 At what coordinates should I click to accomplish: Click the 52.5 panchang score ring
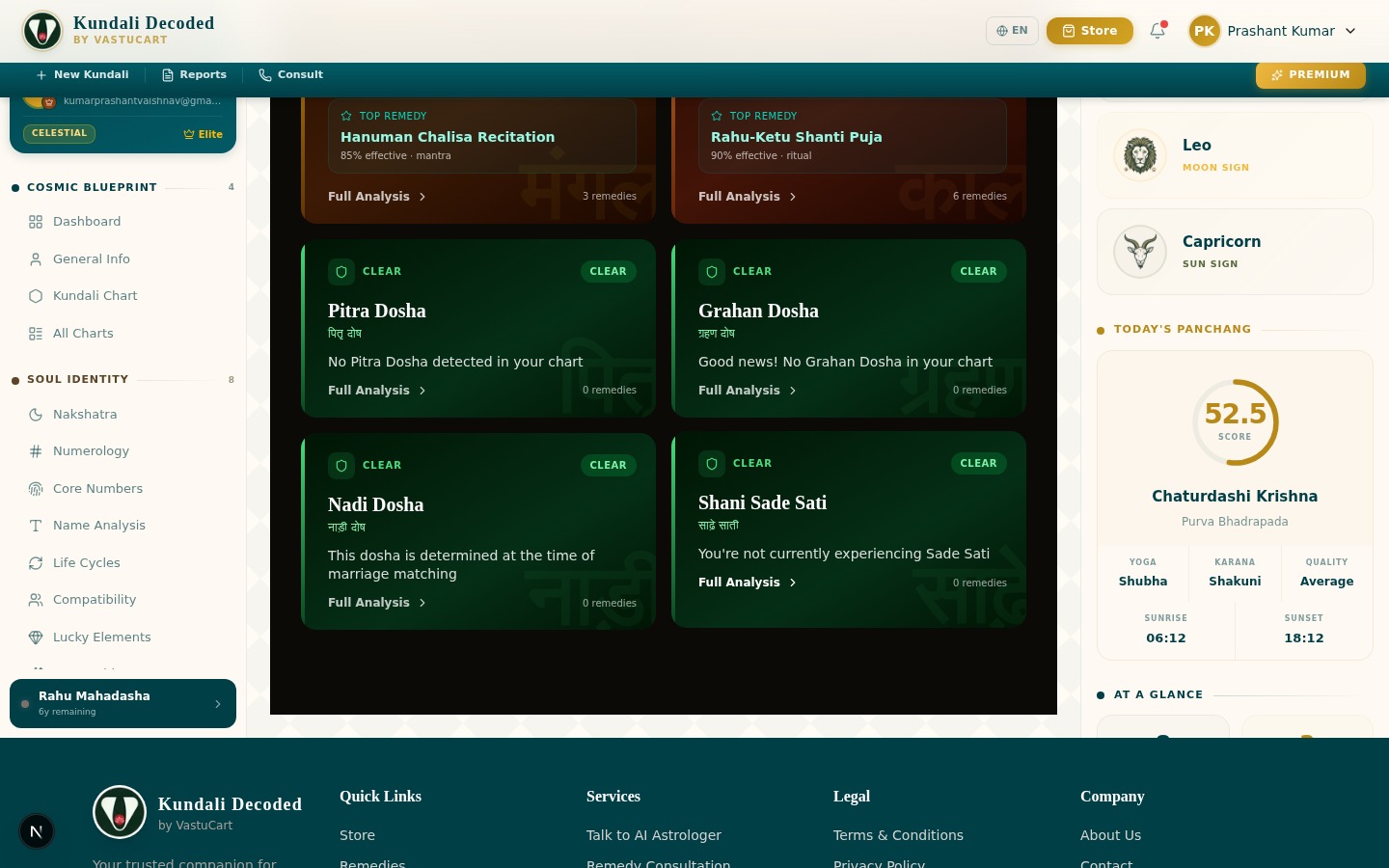point(1235,422)
